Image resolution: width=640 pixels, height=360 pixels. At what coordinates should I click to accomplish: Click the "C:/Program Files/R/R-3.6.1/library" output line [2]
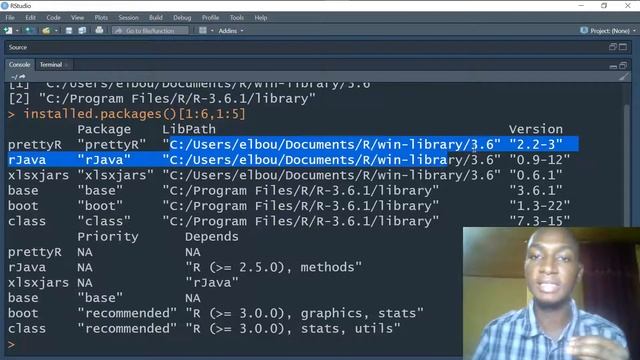pyautogui.click(x=162, y=99)
